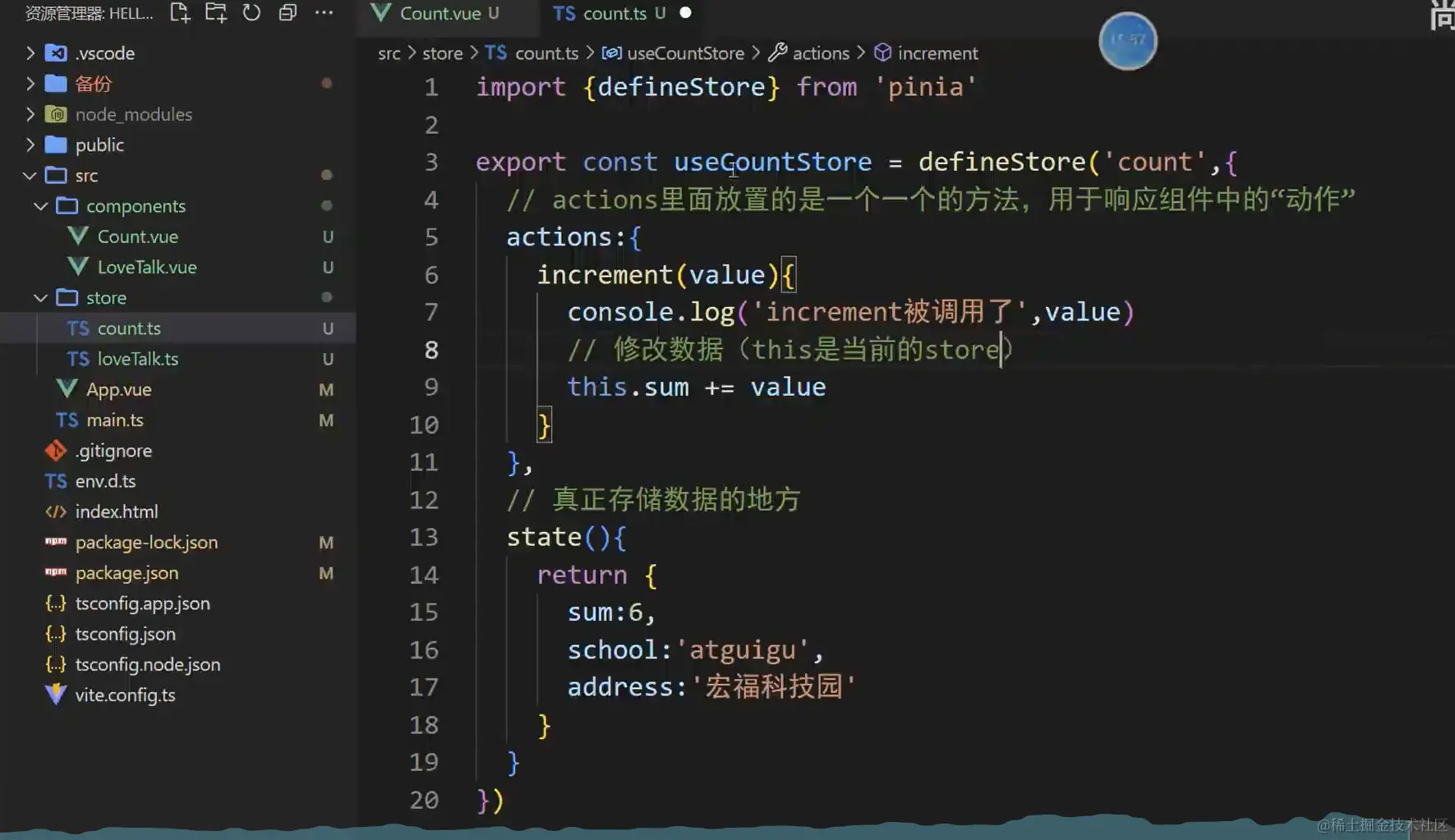Click the state() method name on line 13

[x=544, y=537]
